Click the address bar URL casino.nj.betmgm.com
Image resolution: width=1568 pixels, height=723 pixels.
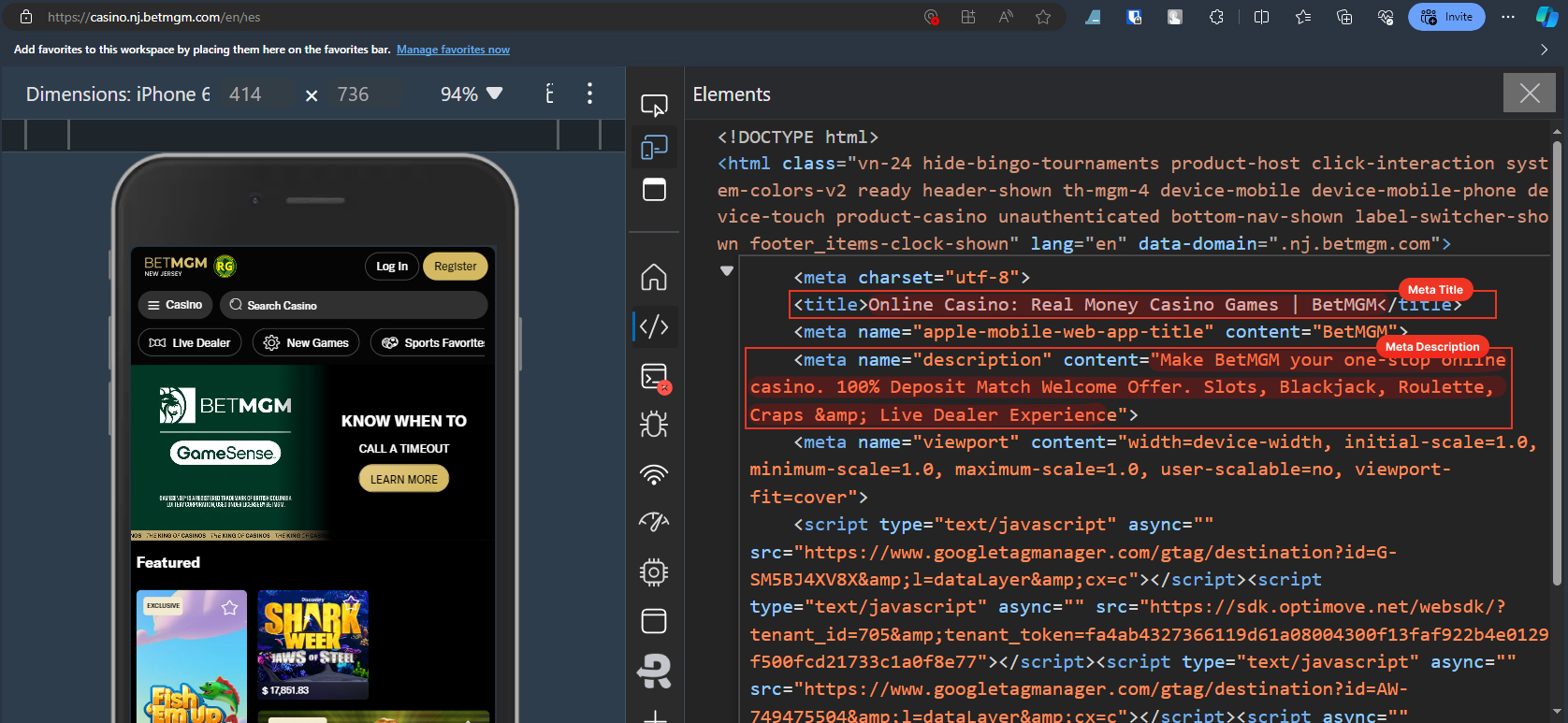154,17
